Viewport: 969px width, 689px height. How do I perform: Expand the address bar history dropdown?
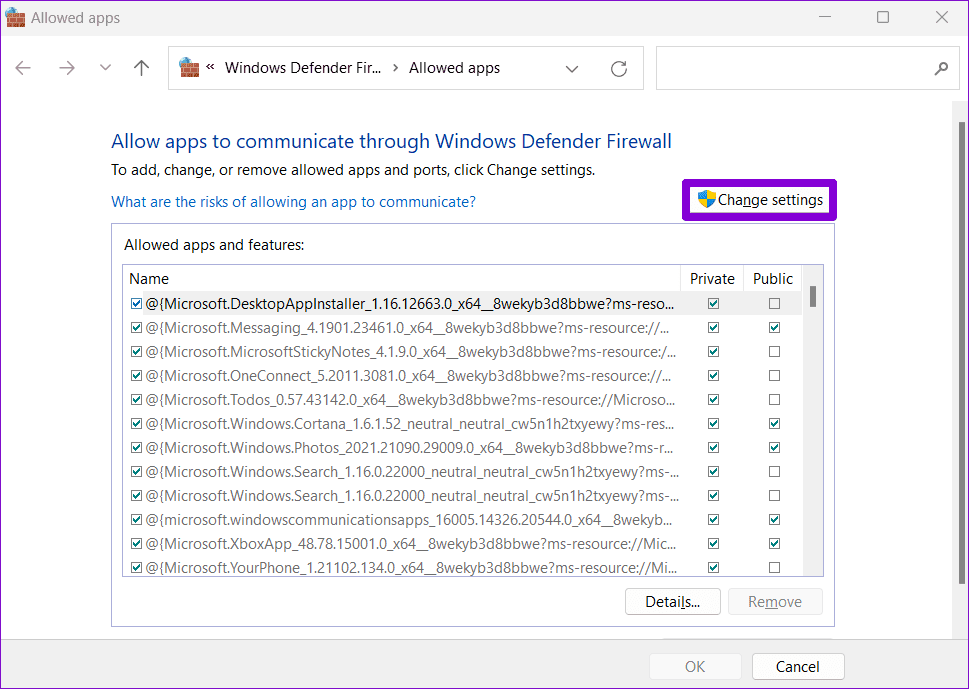tap(572, 69)
